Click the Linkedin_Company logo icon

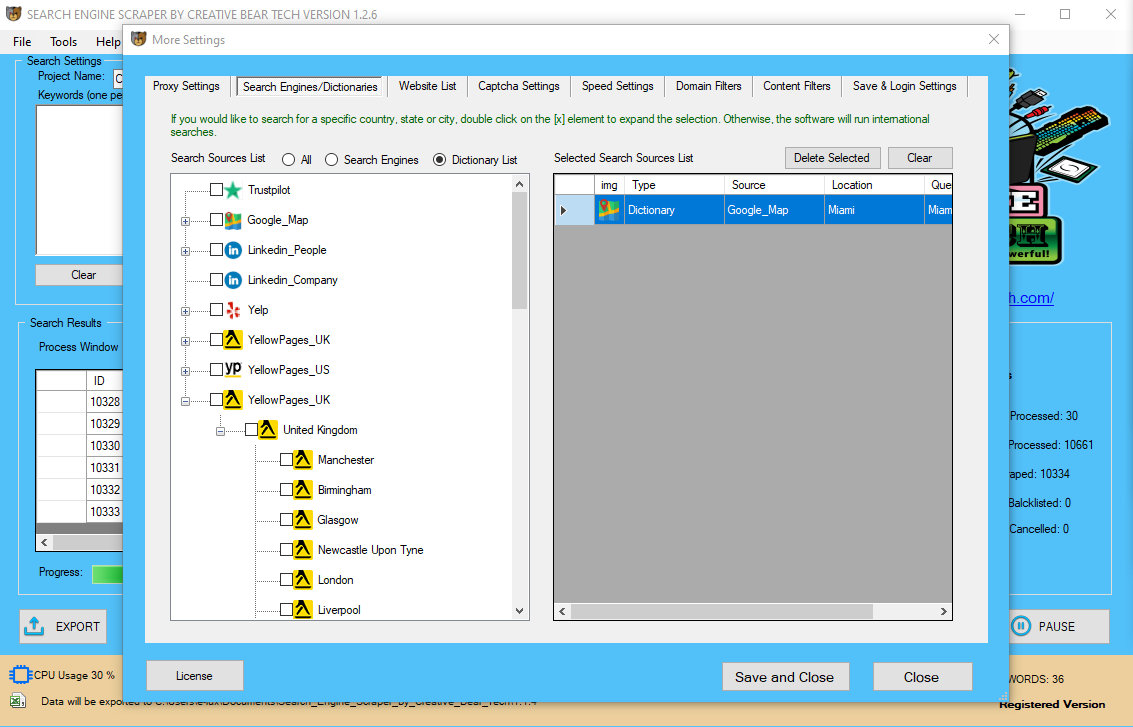(233, 280)
